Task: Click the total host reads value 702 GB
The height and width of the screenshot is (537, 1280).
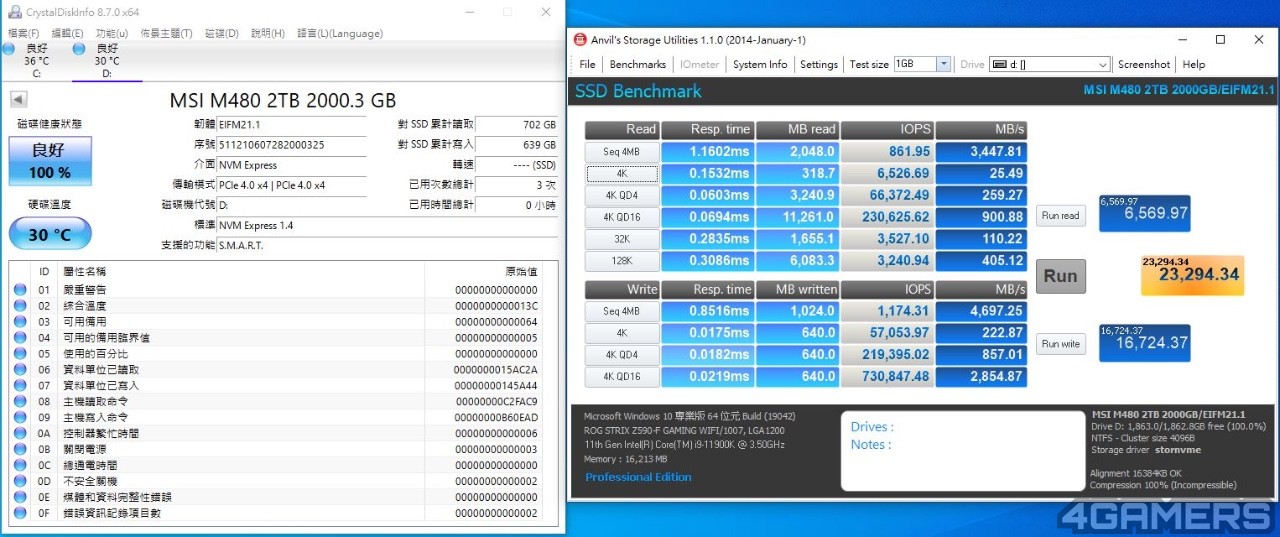Action: (x=516, y=125)
